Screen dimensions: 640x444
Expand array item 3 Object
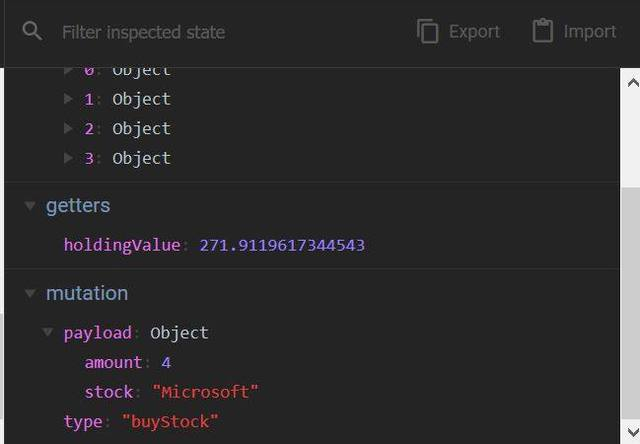(68, 158)
